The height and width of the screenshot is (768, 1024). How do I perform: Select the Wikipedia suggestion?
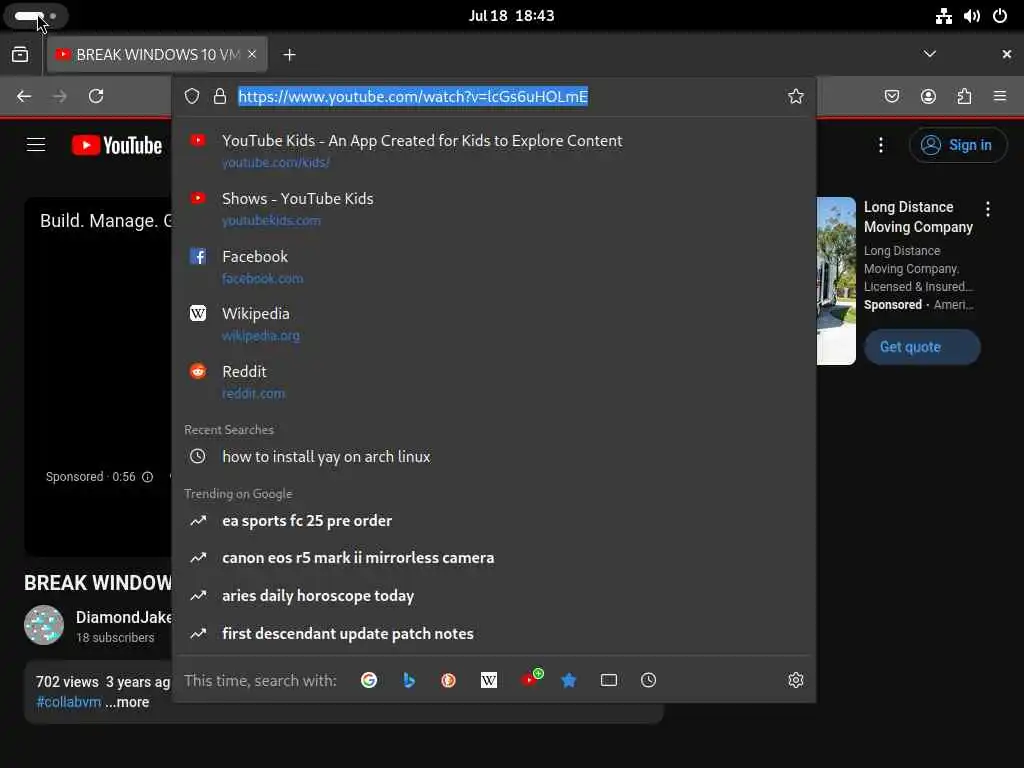pyautogui.click(x=494, y=324)
